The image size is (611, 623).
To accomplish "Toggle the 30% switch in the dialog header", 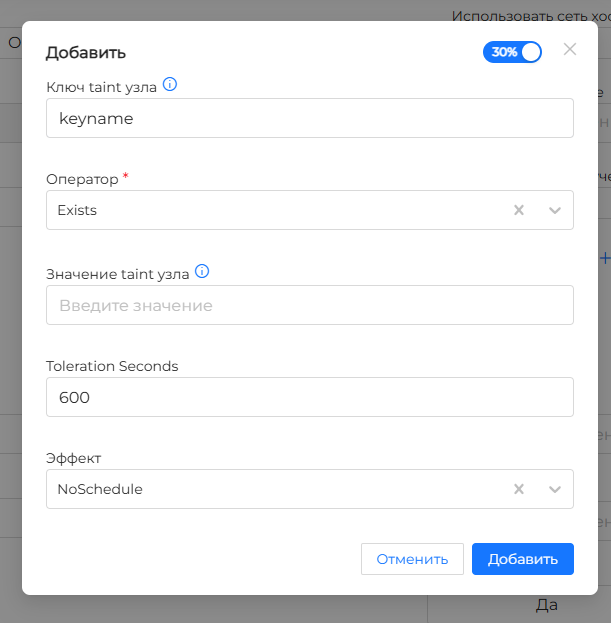I will click(x=512, y=52).
